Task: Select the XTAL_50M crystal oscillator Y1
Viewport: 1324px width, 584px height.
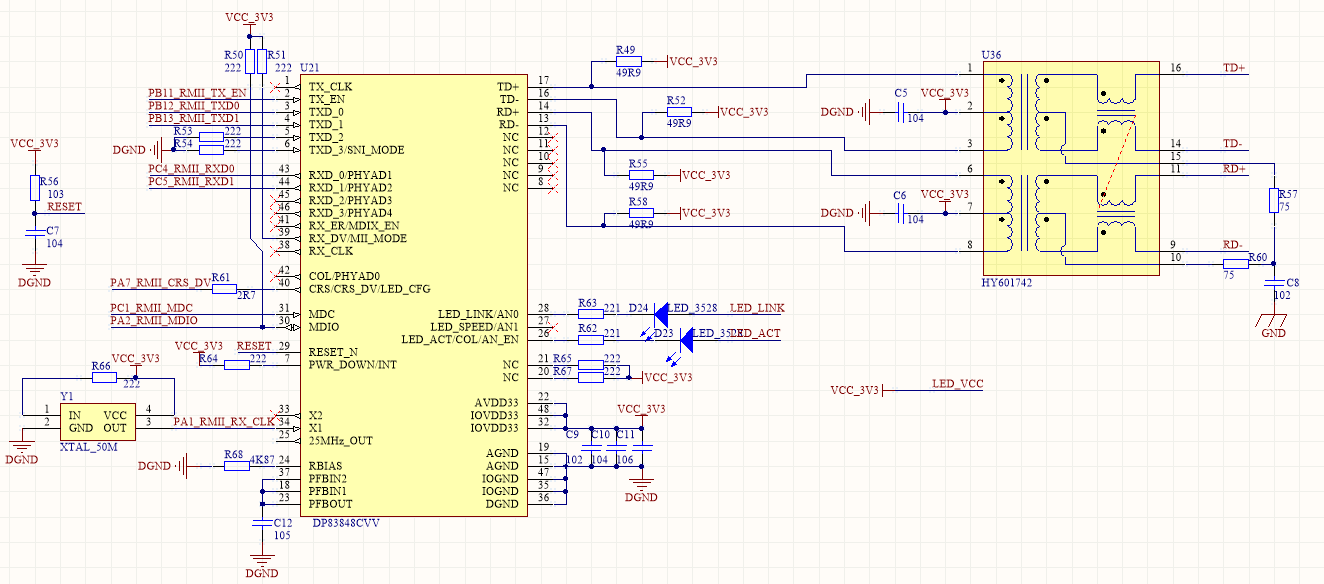Action: [x=97, y=420]
